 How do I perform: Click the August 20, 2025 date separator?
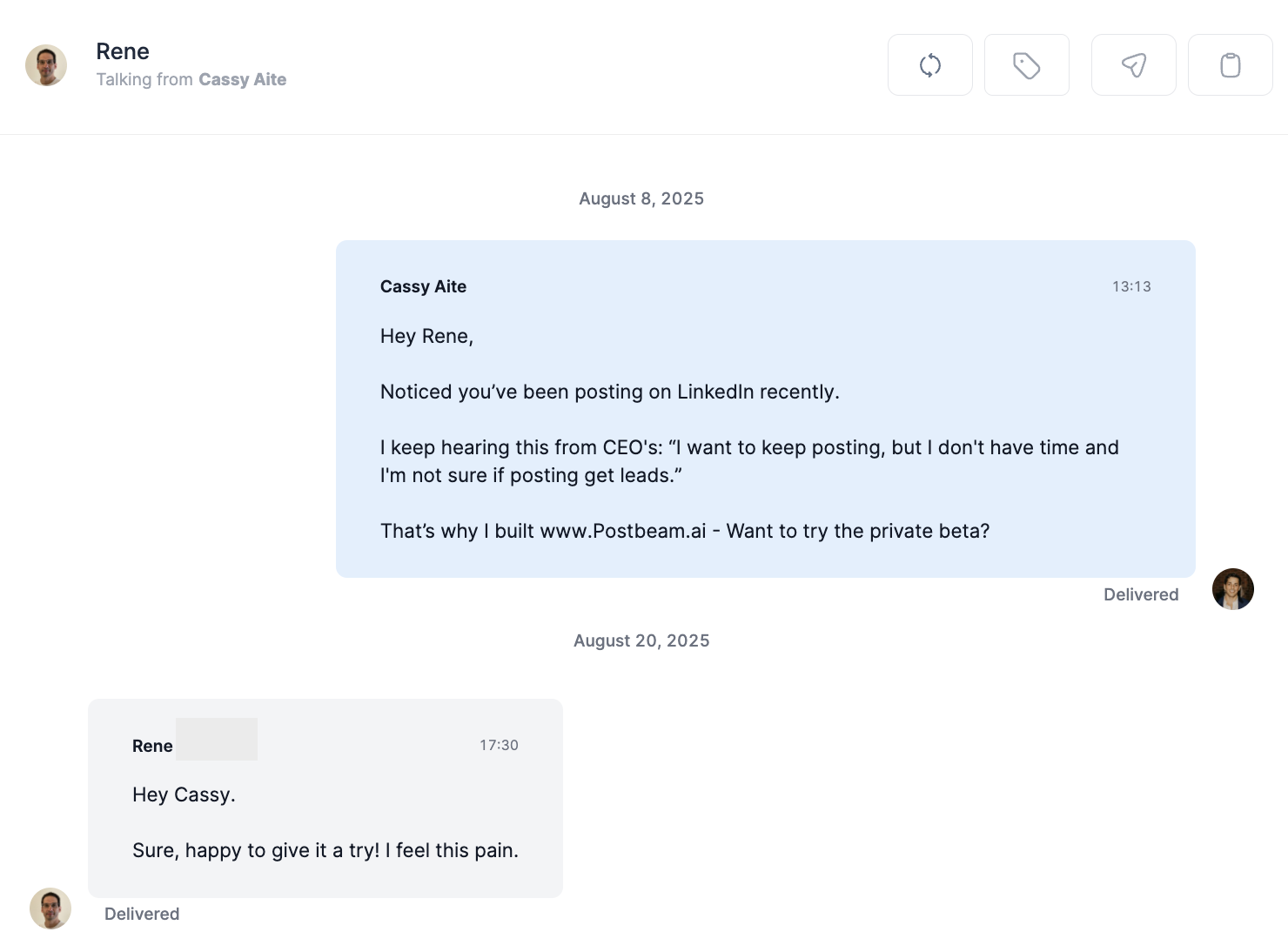pos(641,640)
